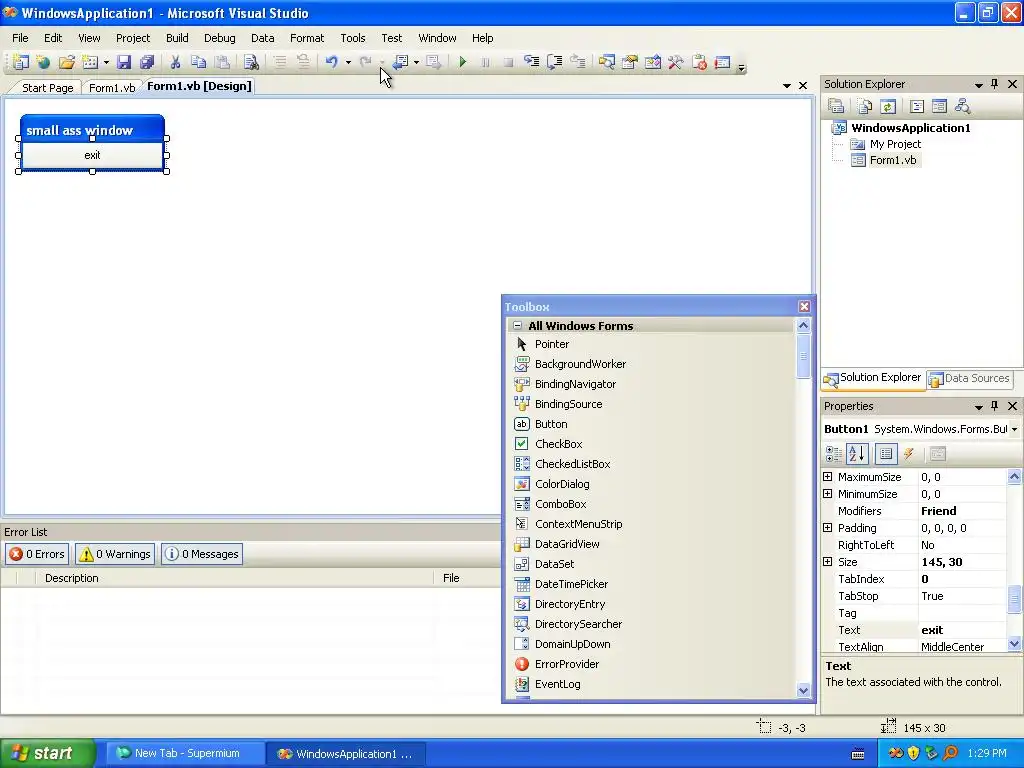Expand the MinimumSize property

pyautogui.click(x=827, y=494)
